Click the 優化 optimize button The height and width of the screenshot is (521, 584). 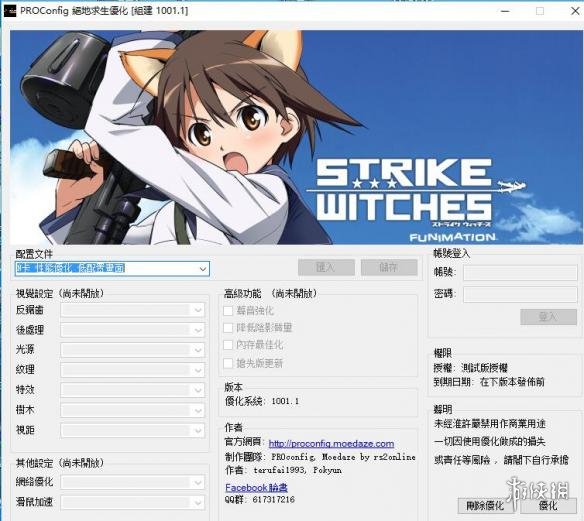pos(548,505)
